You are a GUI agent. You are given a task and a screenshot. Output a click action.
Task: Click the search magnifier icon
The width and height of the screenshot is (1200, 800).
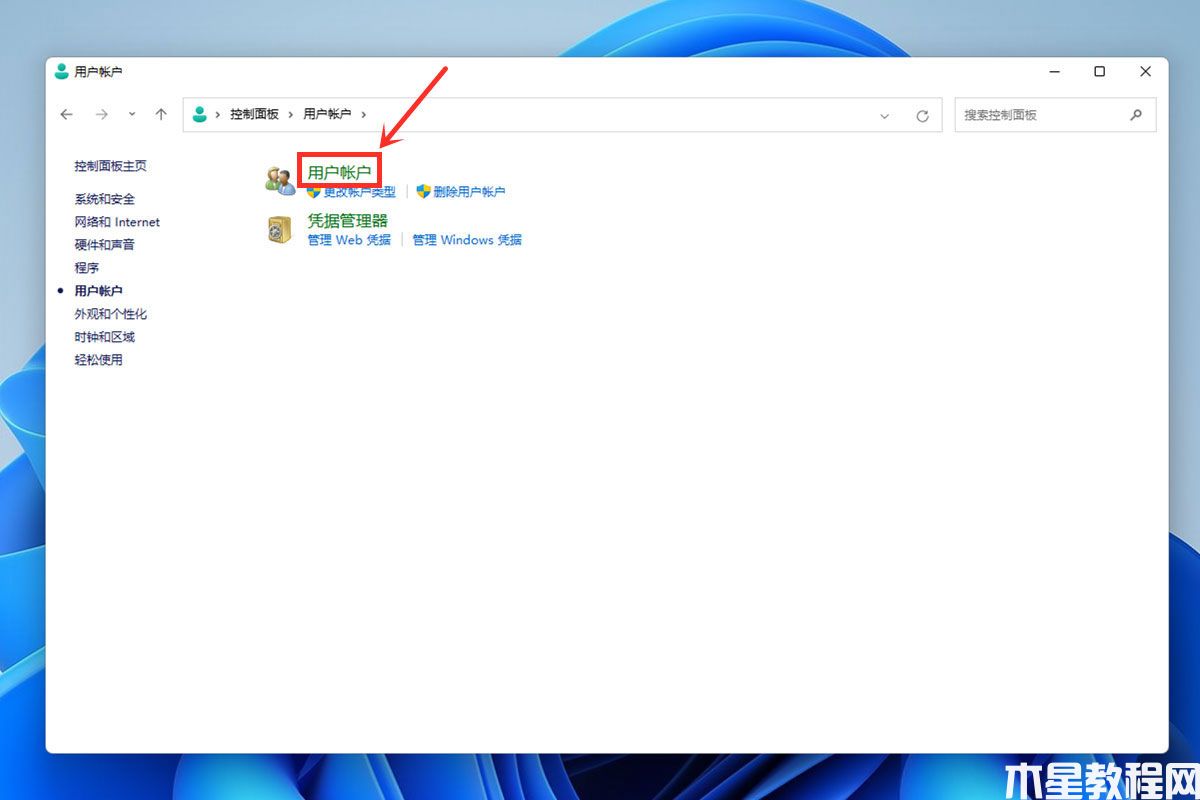tap(1136, 115)
